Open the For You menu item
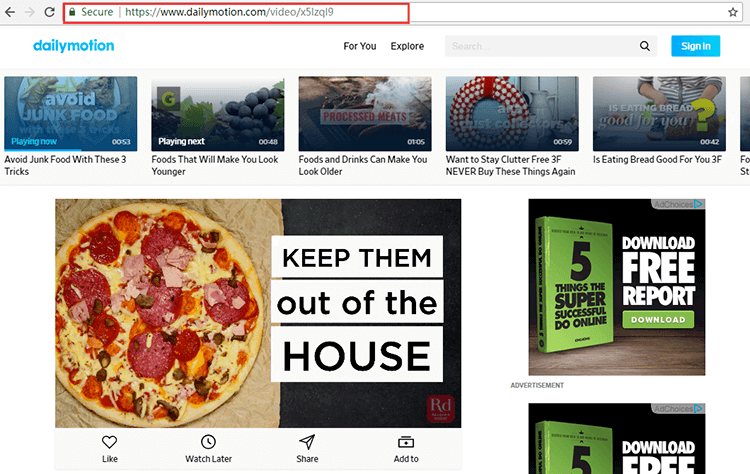The image size is (750, 474). (x=360, y=46)
